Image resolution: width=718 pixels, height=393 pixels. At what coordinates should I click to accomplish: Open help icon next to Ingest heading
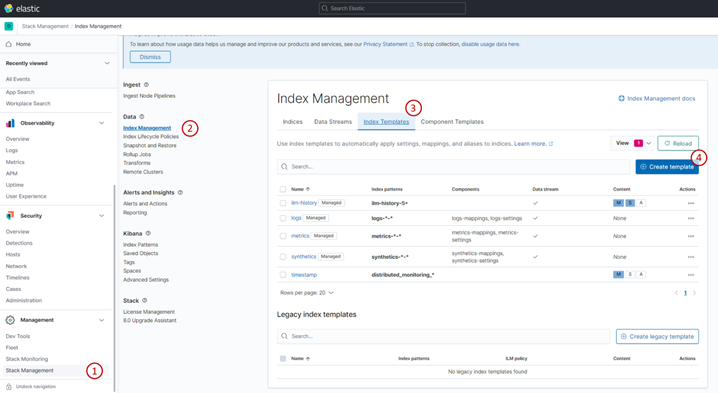pos(147,85)
